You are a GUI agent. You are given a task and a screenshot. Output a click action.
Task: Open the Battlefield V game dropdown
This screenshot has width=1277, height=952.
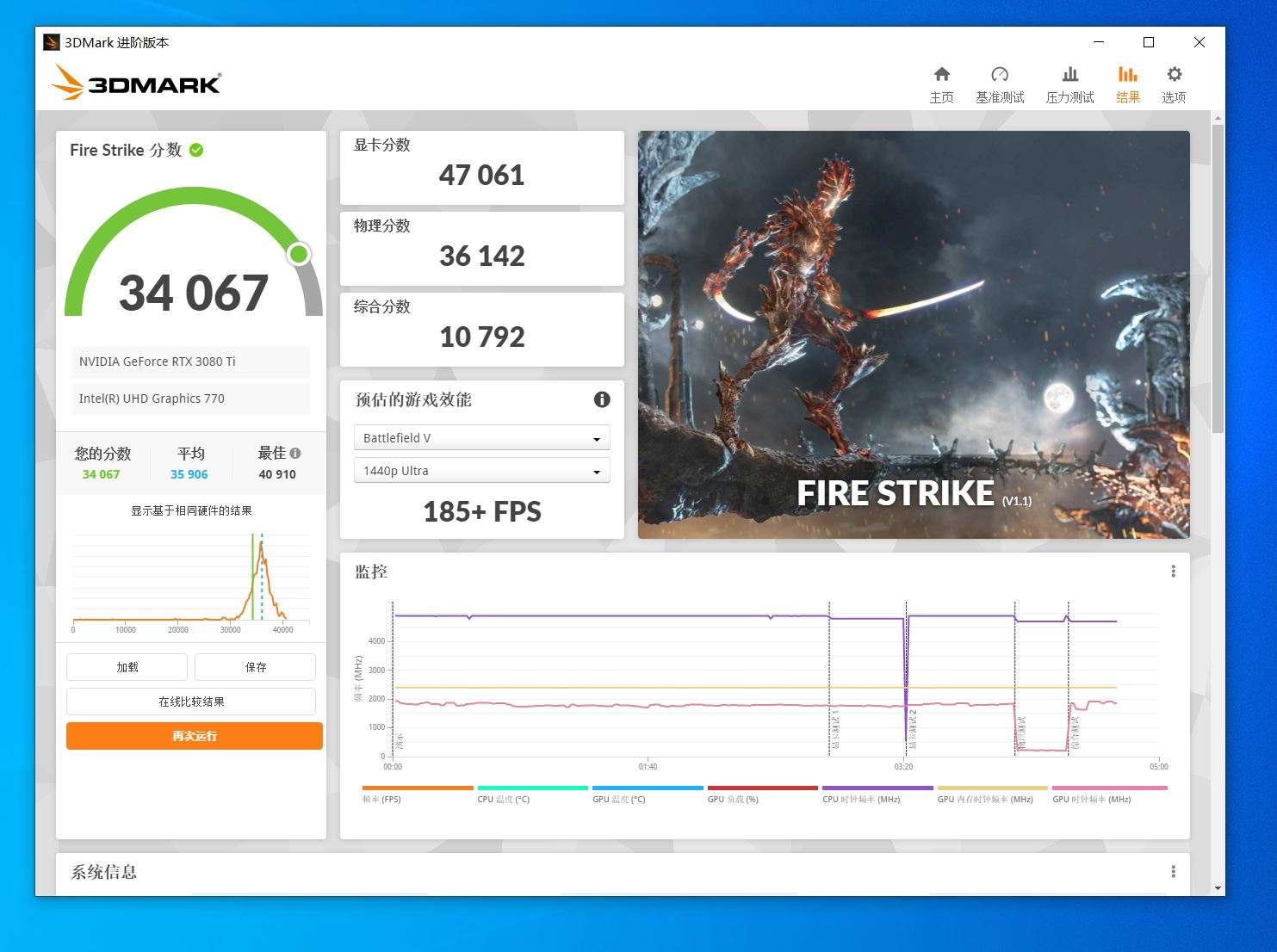pos(482,438)
